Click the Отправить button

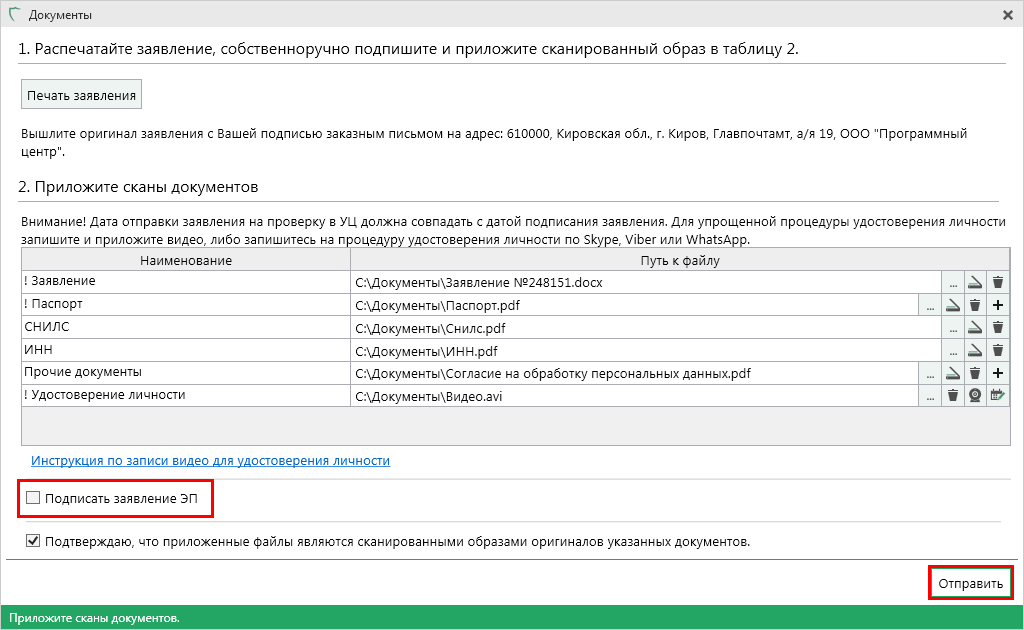(x=970, y=583)
